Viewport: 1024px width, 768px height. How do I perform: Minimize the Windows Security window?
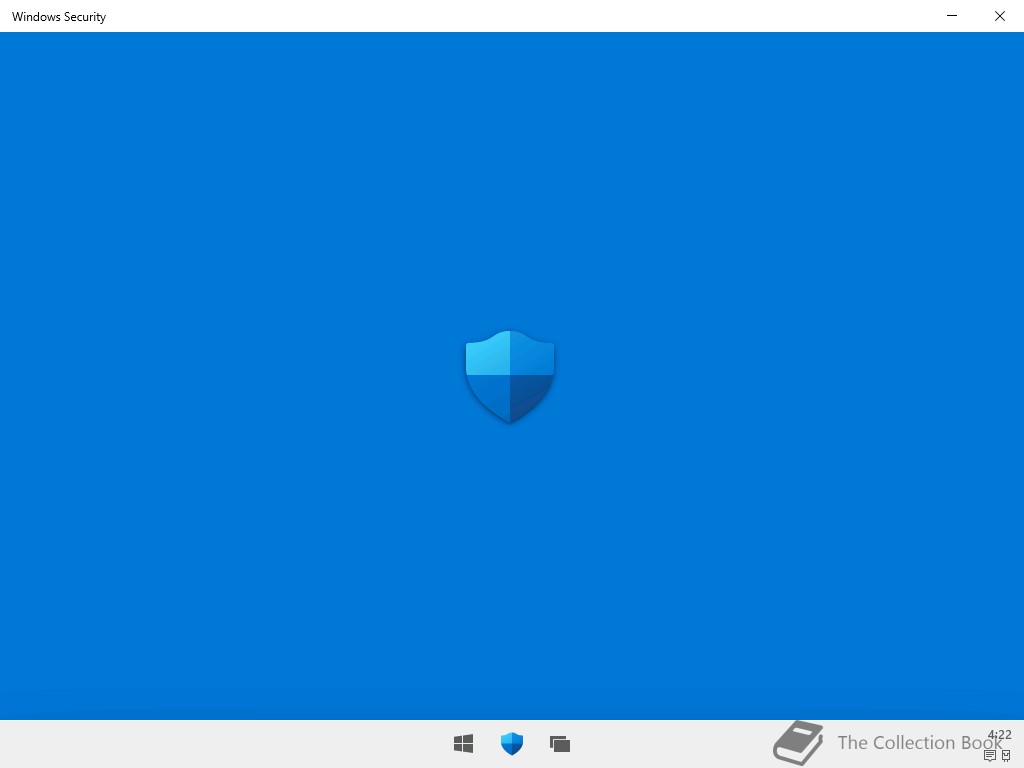952,16
